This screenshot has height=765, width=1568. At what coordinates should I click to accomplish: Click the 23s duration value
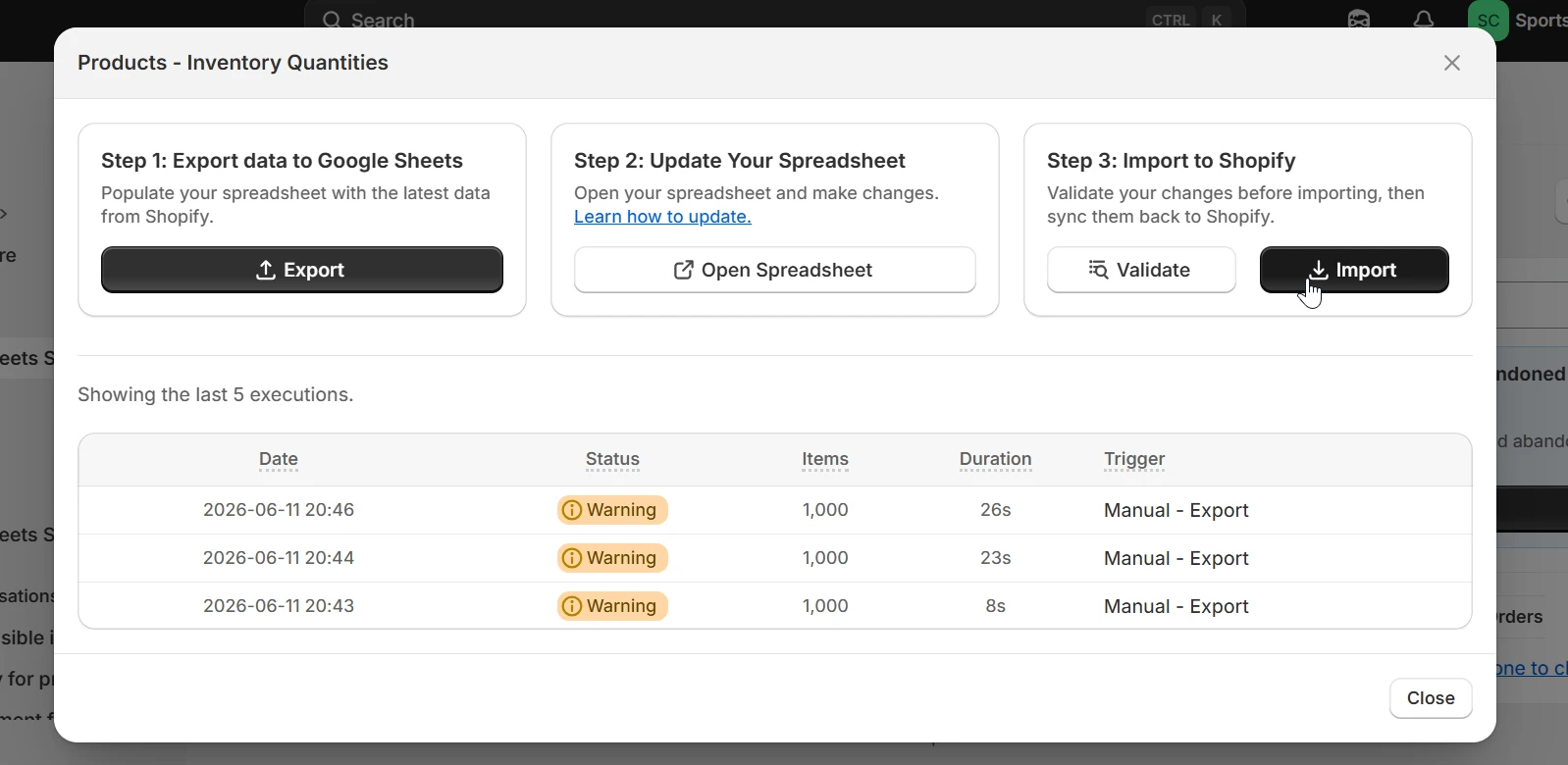click(x=996, y=559)
